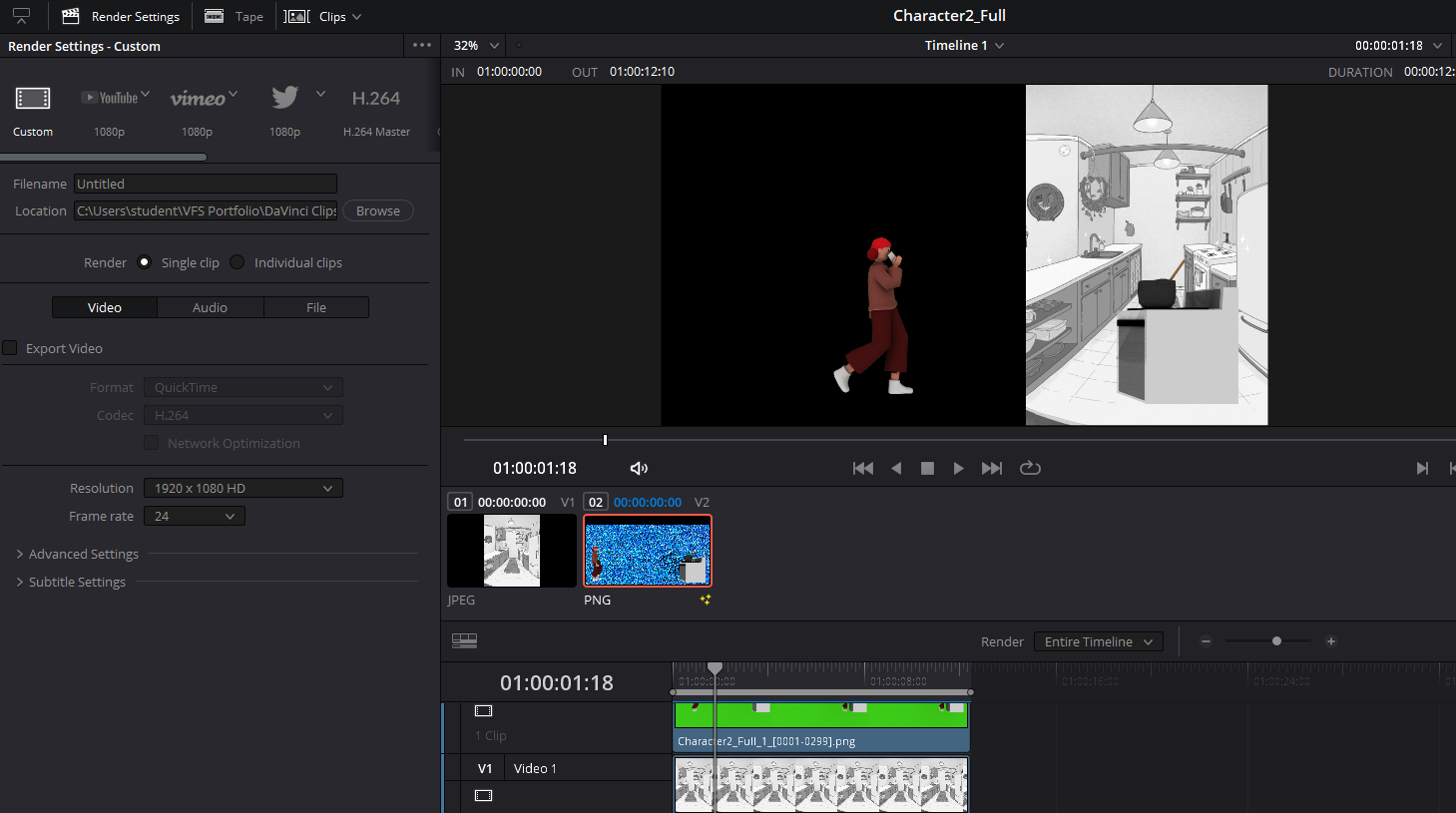
Task: Expand Advanced Settings section
Action: [78, 554]
